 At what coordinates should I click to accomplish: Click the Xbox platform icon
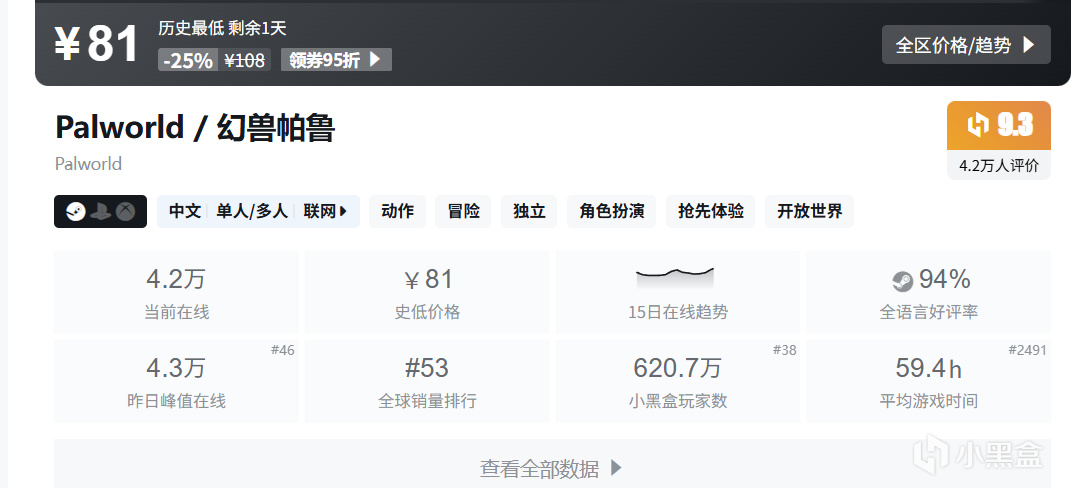coord(125,212)
